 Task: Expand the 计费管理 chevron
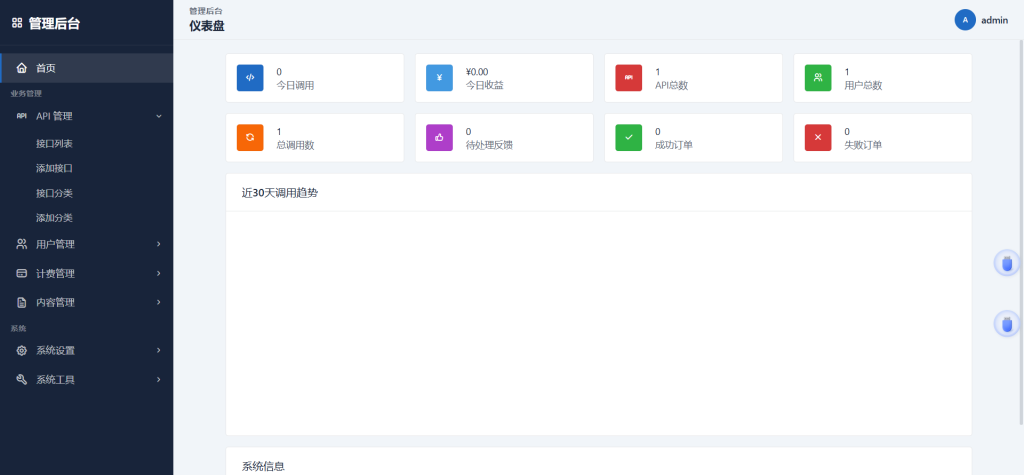[x=159, y=274]
